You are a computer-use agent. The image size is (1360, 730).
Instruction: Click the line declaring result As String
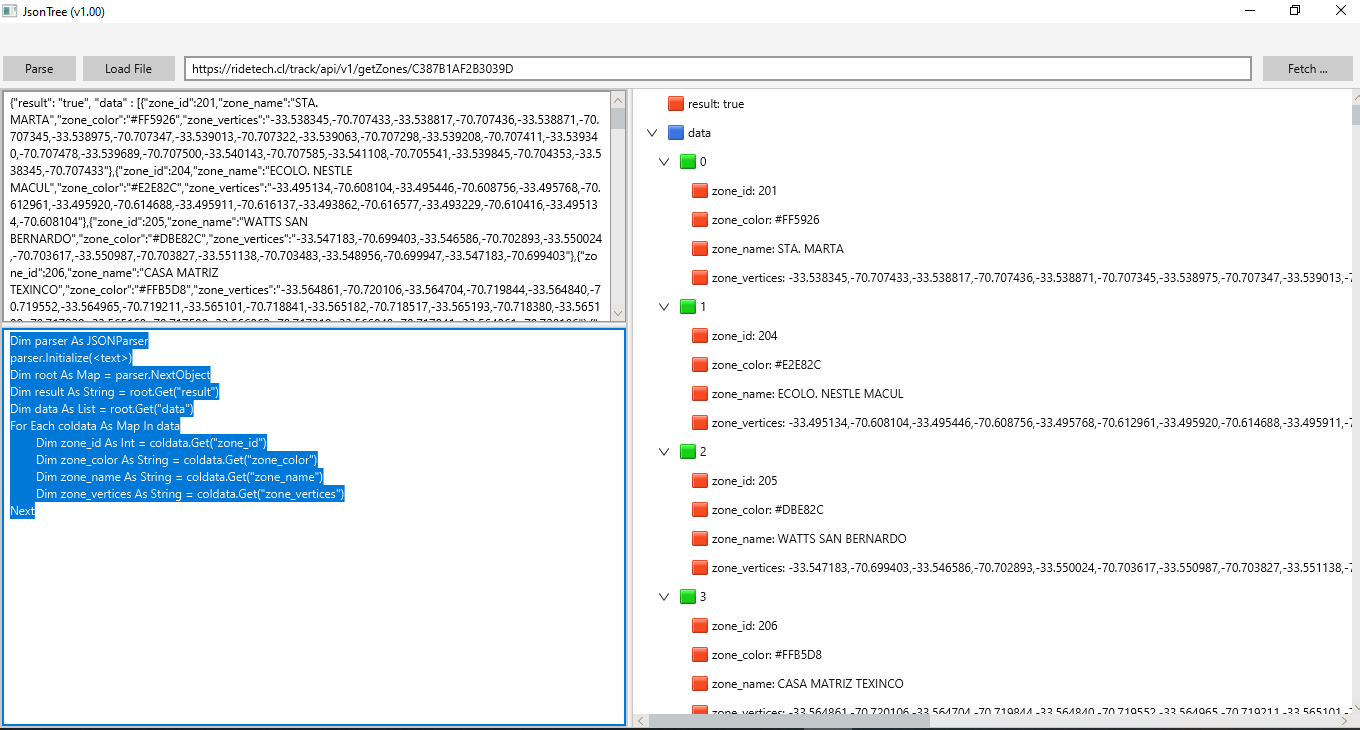(x=114, y=392)
